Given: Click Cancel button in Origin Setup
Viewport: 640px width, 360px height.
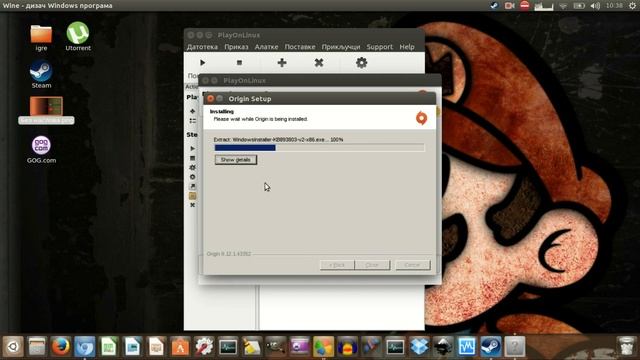Looking at the screenshot, I should 412,265.
